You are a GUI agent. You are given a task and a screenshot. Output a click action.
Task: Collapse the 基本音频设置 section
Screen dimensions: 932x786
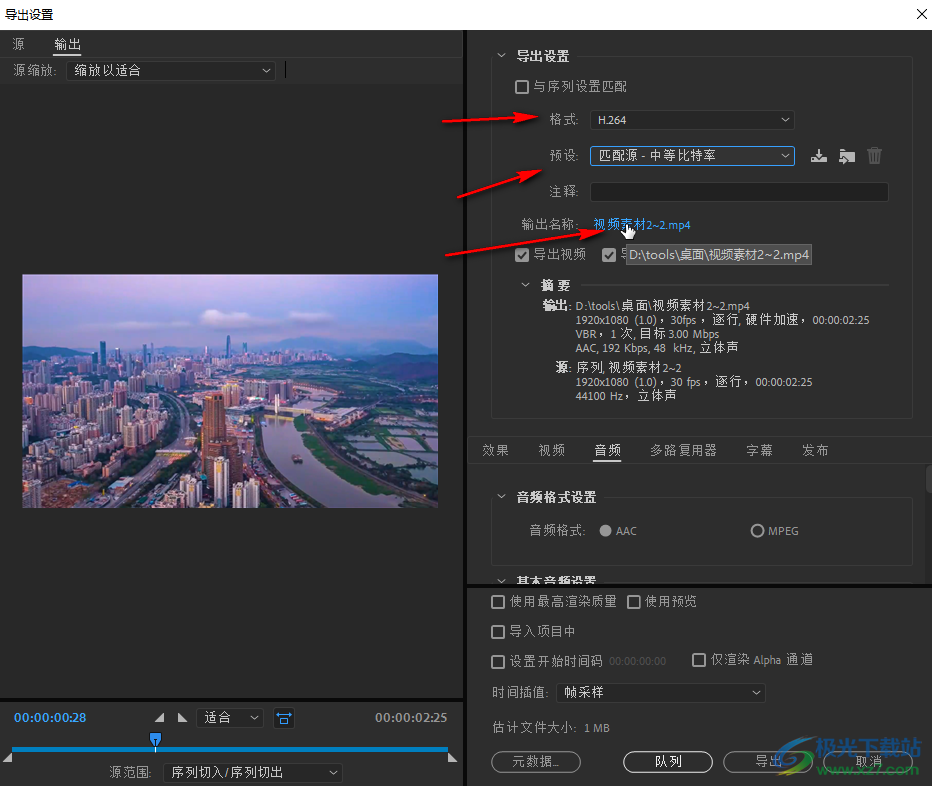(x=502, y=580)
